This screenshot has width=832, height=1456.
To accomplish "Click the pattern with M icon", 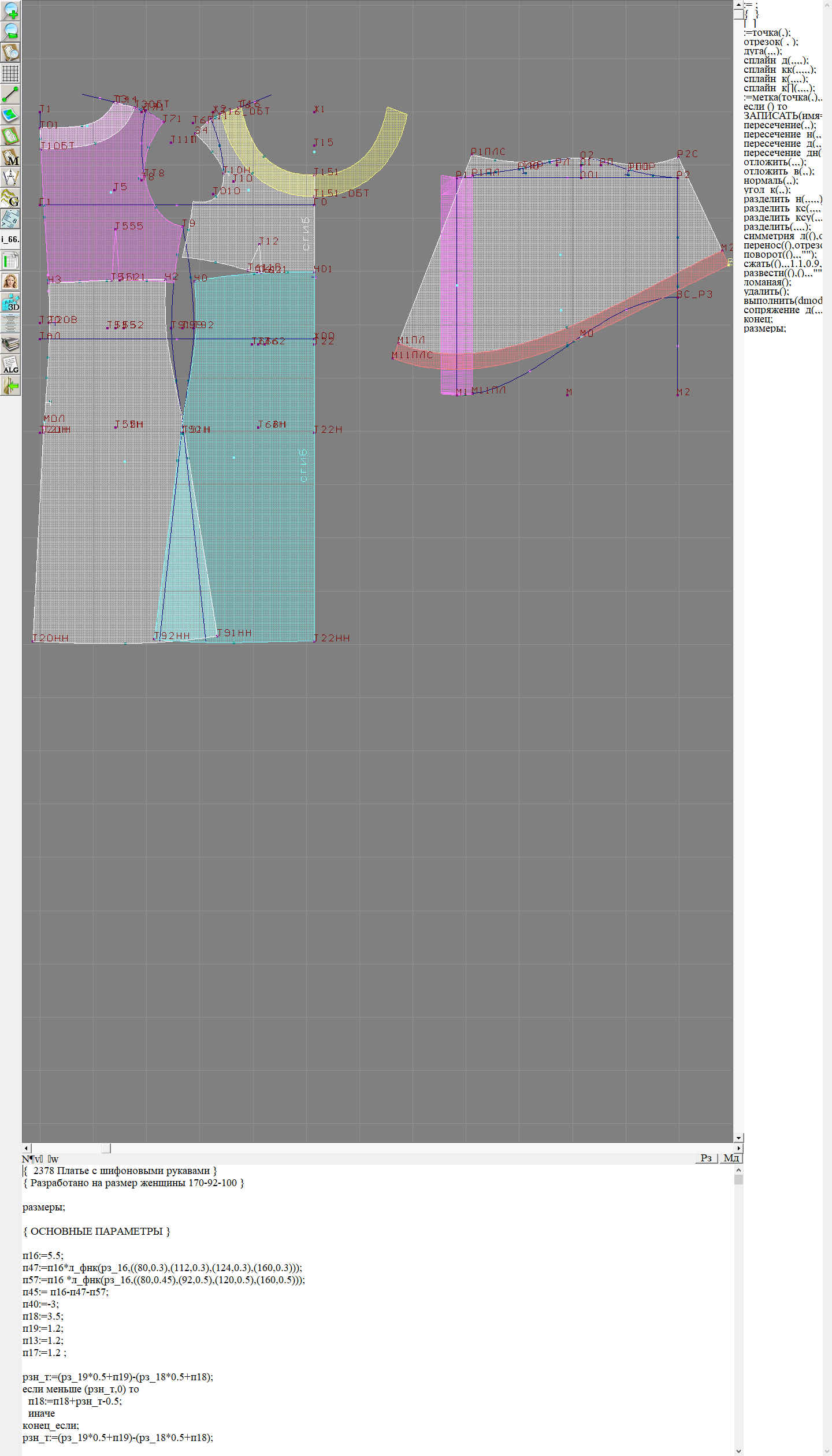I will click(10, 157).
